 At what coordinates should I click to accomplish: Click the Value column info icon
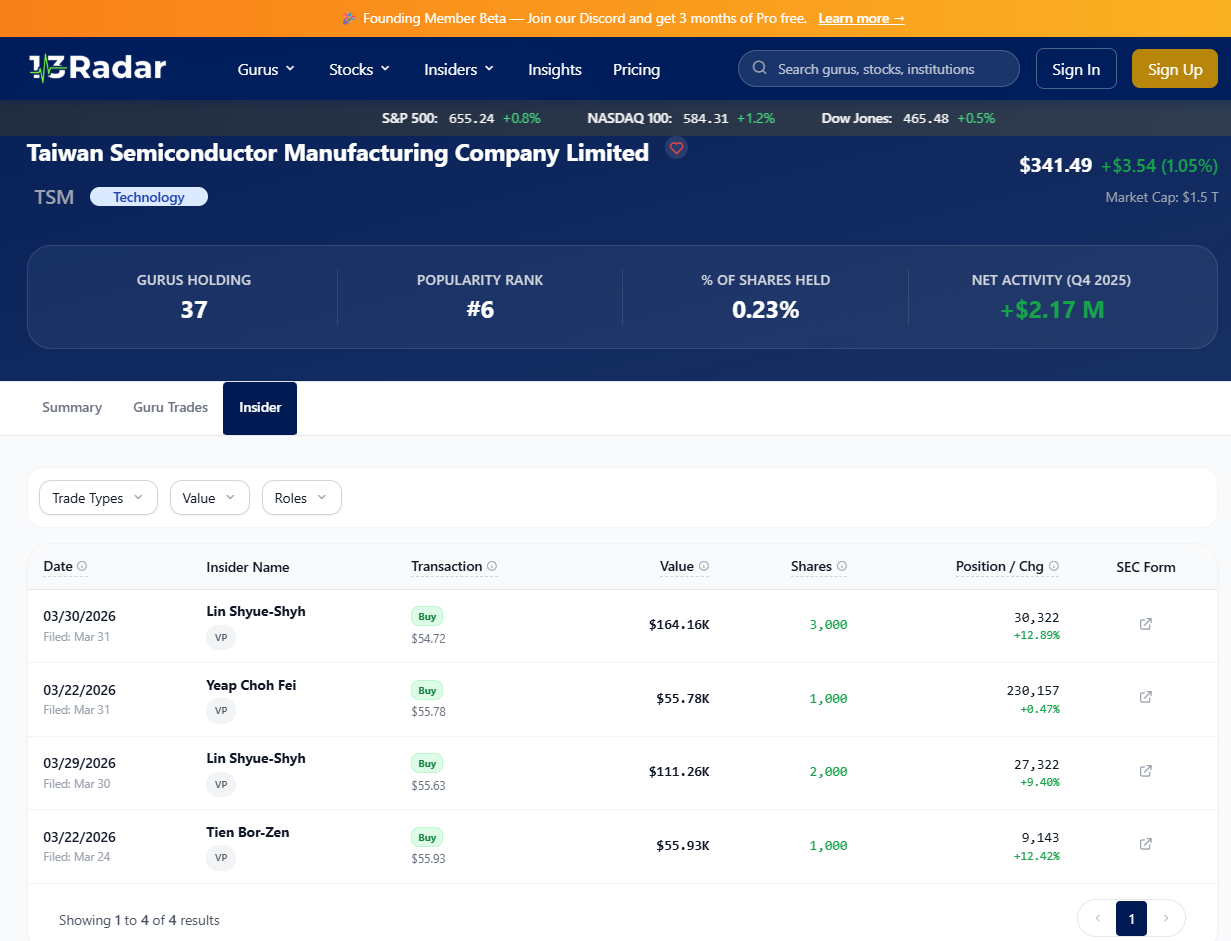tap(704, 566)
